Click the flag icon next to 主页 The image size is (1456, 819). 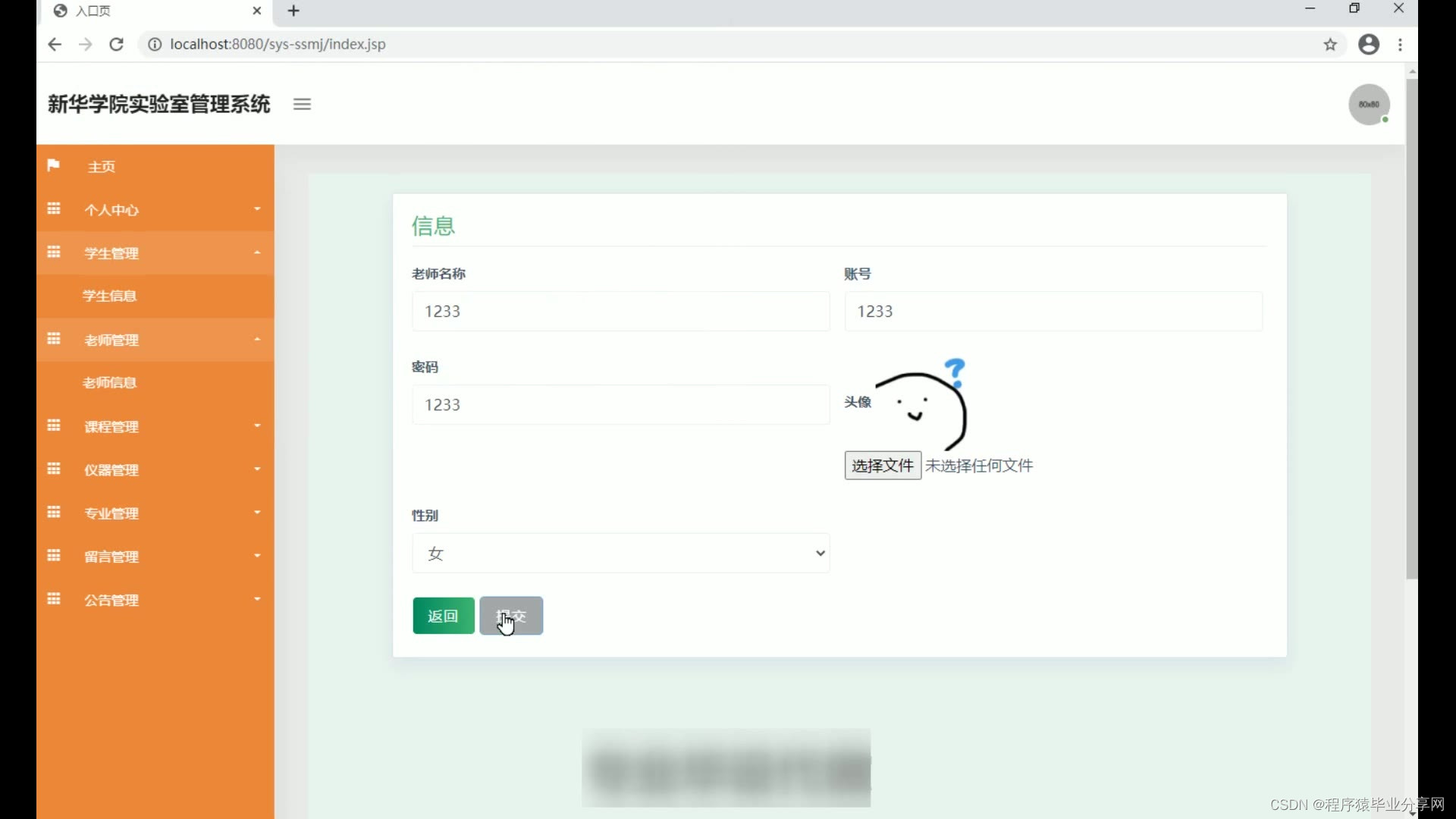pos(53,165)
